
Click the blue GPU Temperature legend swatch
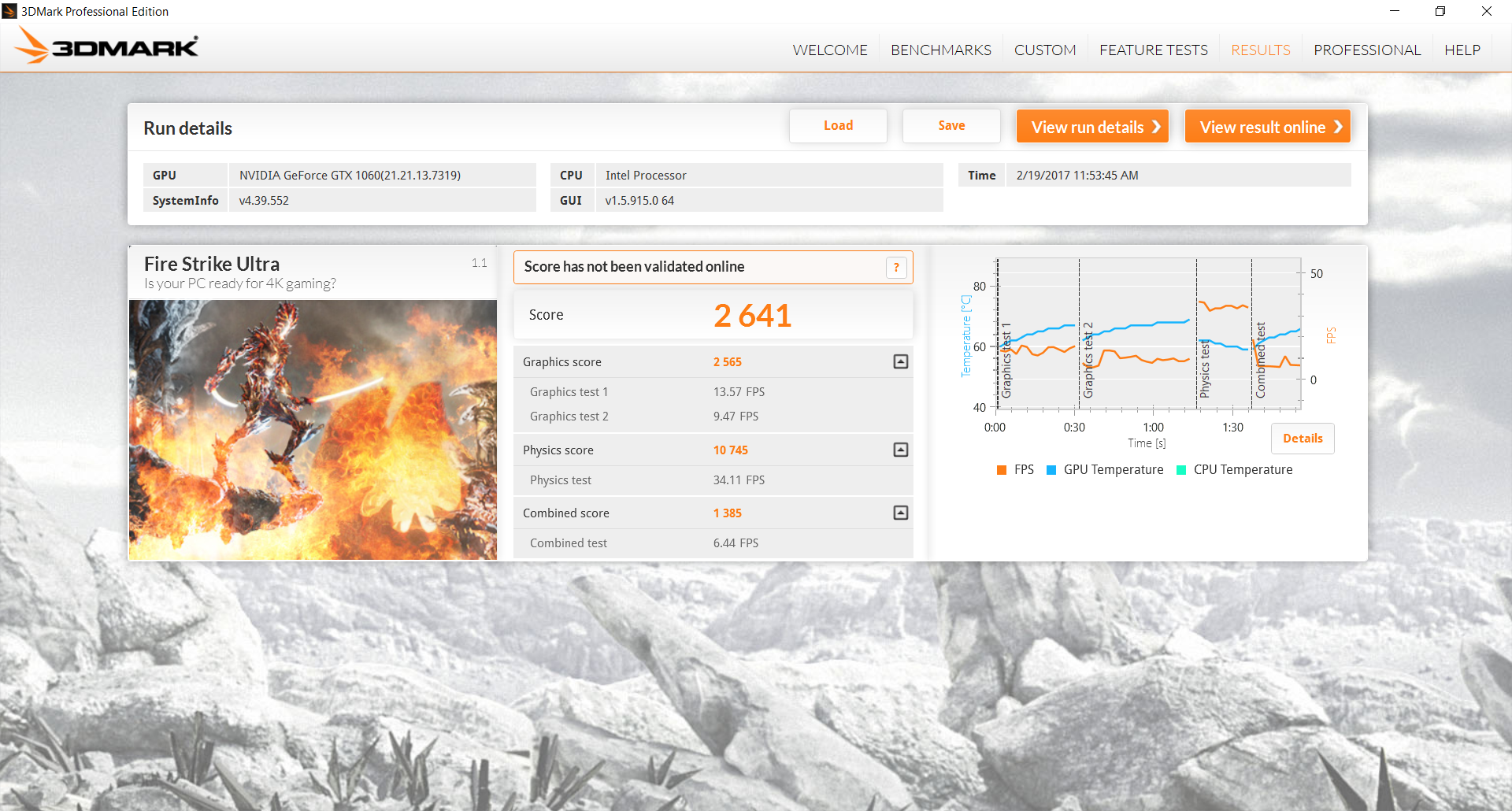[1051, 470]
